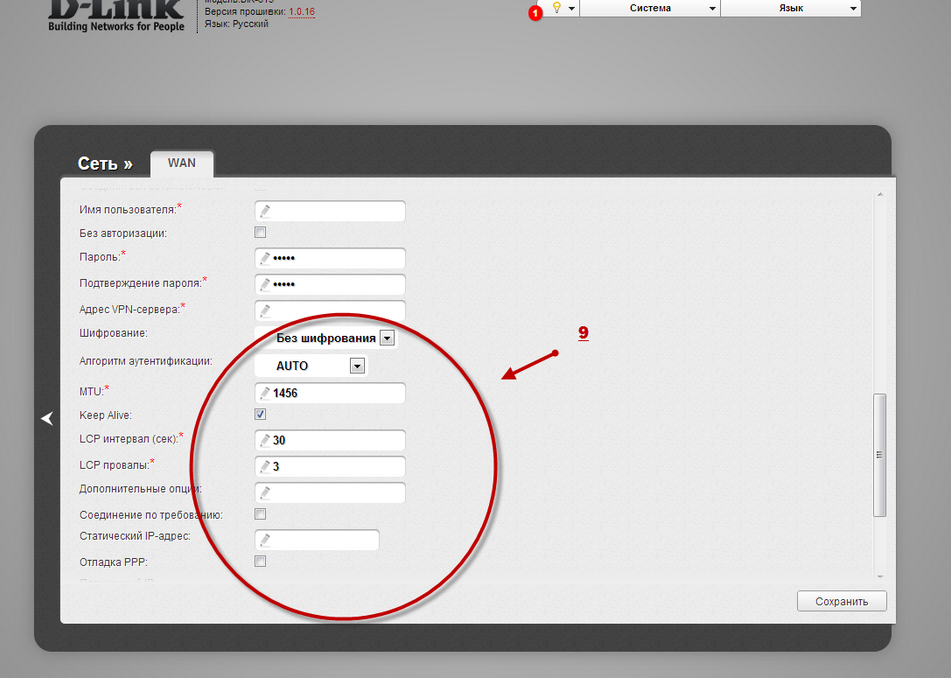Click the "Building Networks for People" slogan
This screenshot has width=951, height=678.
[116, 27]
